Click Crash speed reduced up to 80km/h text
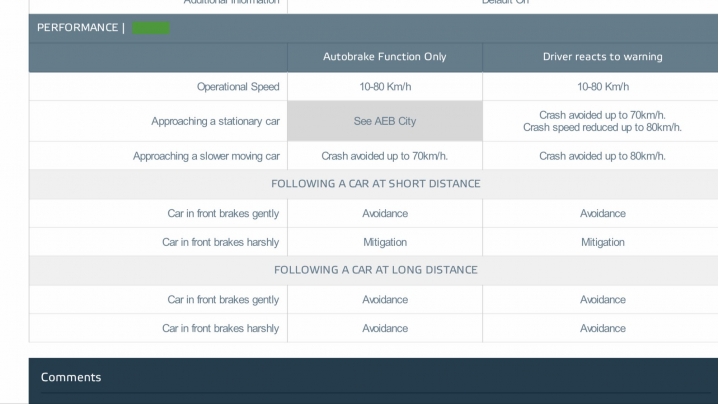 (602, 128)
